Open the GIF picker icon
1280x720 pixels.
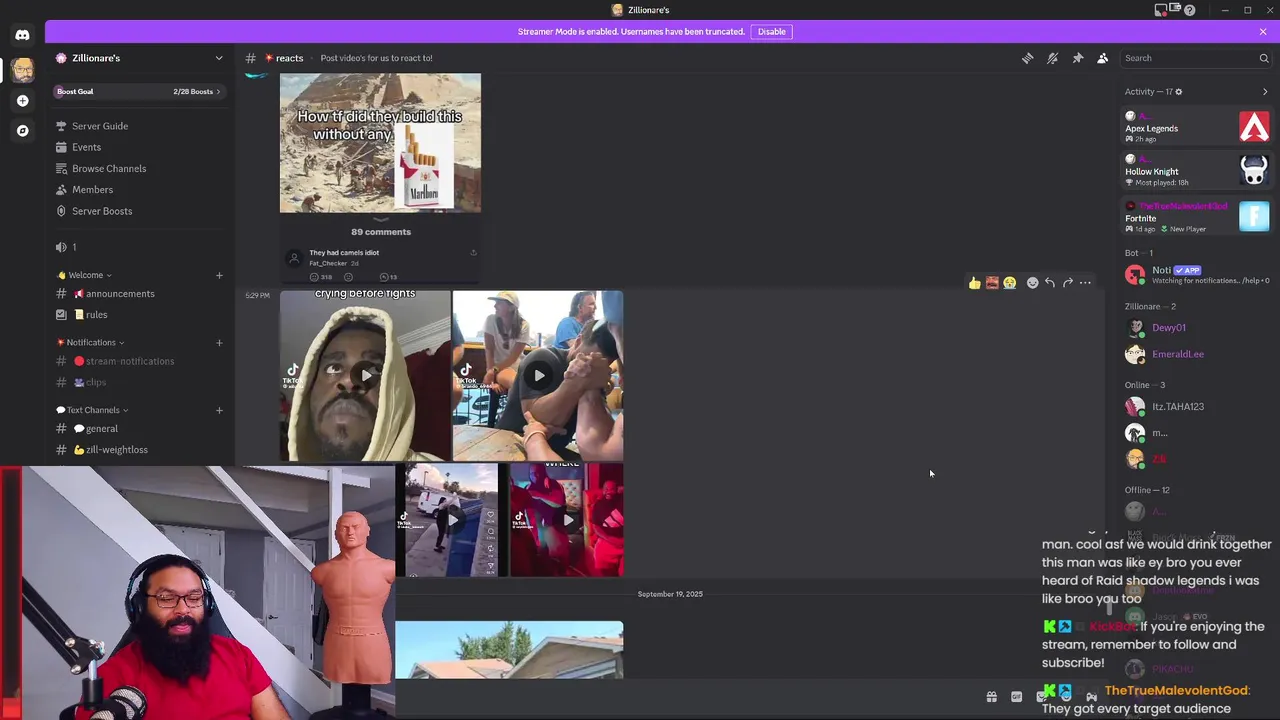coord(1016,697)
